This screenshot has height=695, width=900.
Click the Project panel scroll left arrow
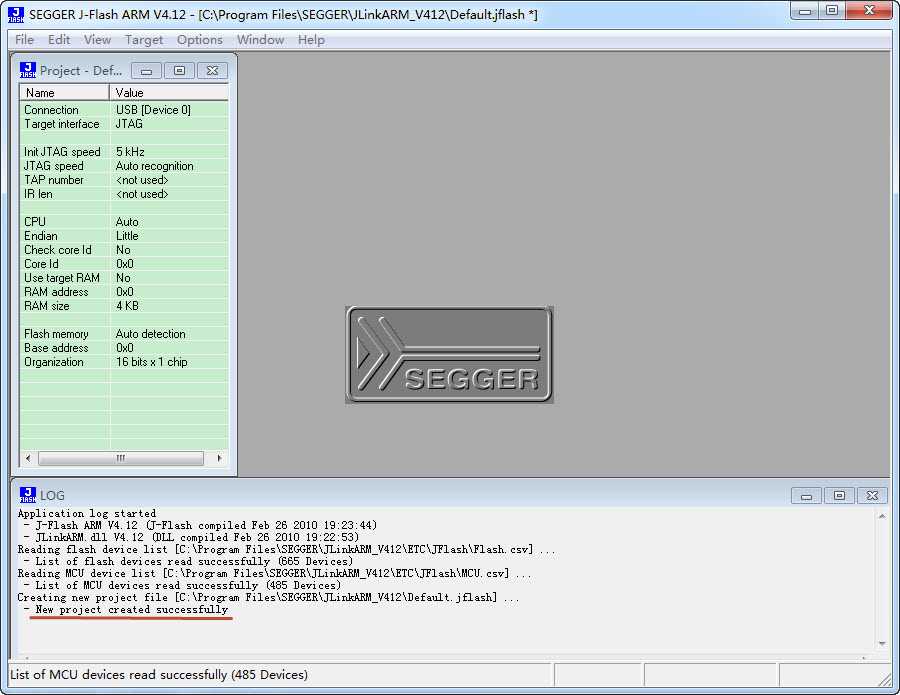[28, 458]
